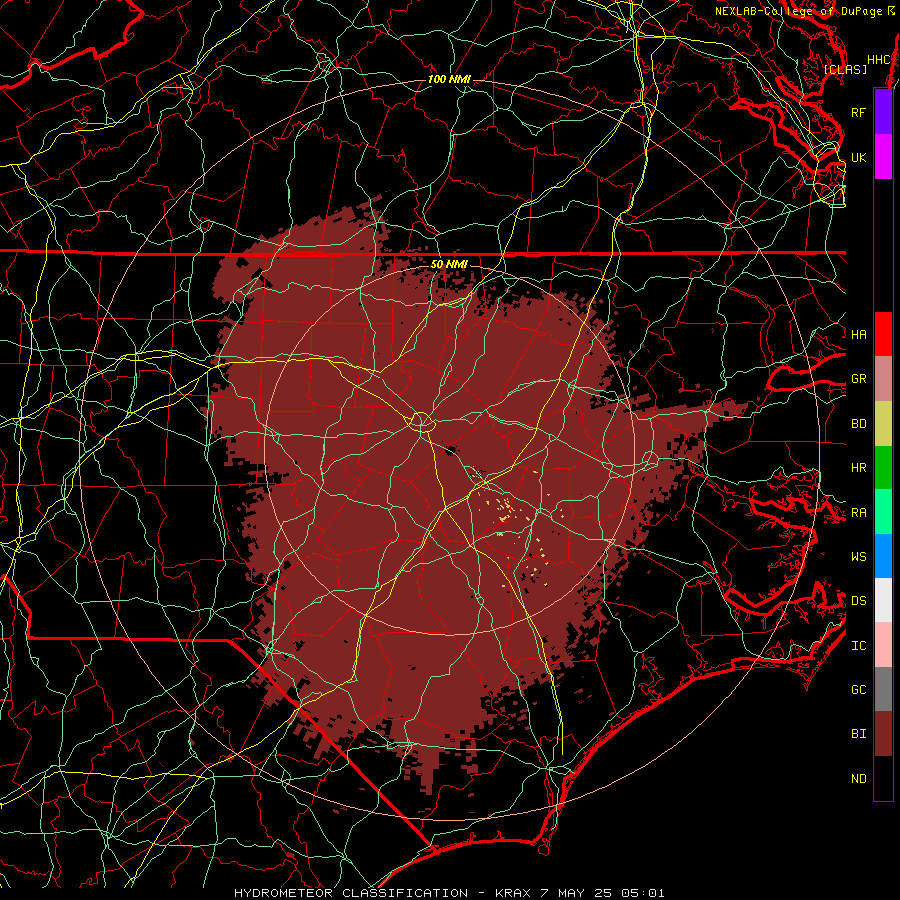Click the UK magenta legend swatch
This screenshot has width=900, height=900.
(883, 157)
